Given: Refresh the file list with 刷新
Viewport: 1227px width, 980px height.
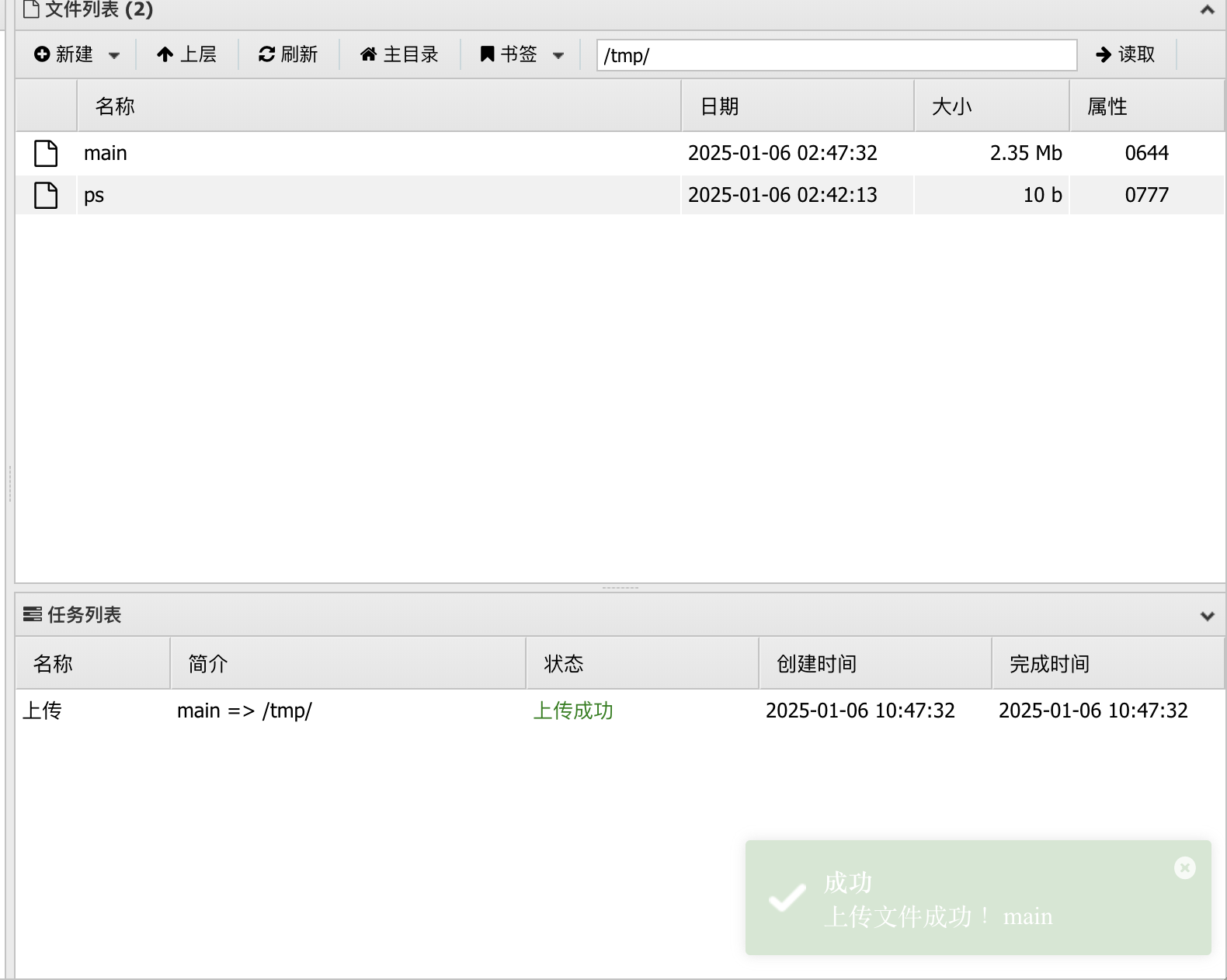Looking at the screenshot, I should click(x=288, y=54).
